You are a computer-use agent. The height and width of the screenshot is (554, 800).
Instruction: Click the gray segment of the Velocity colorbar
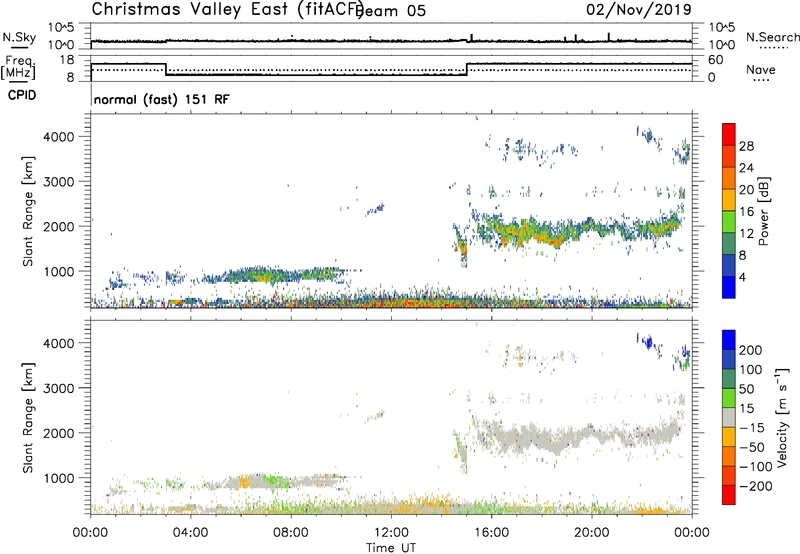(729, 417)
